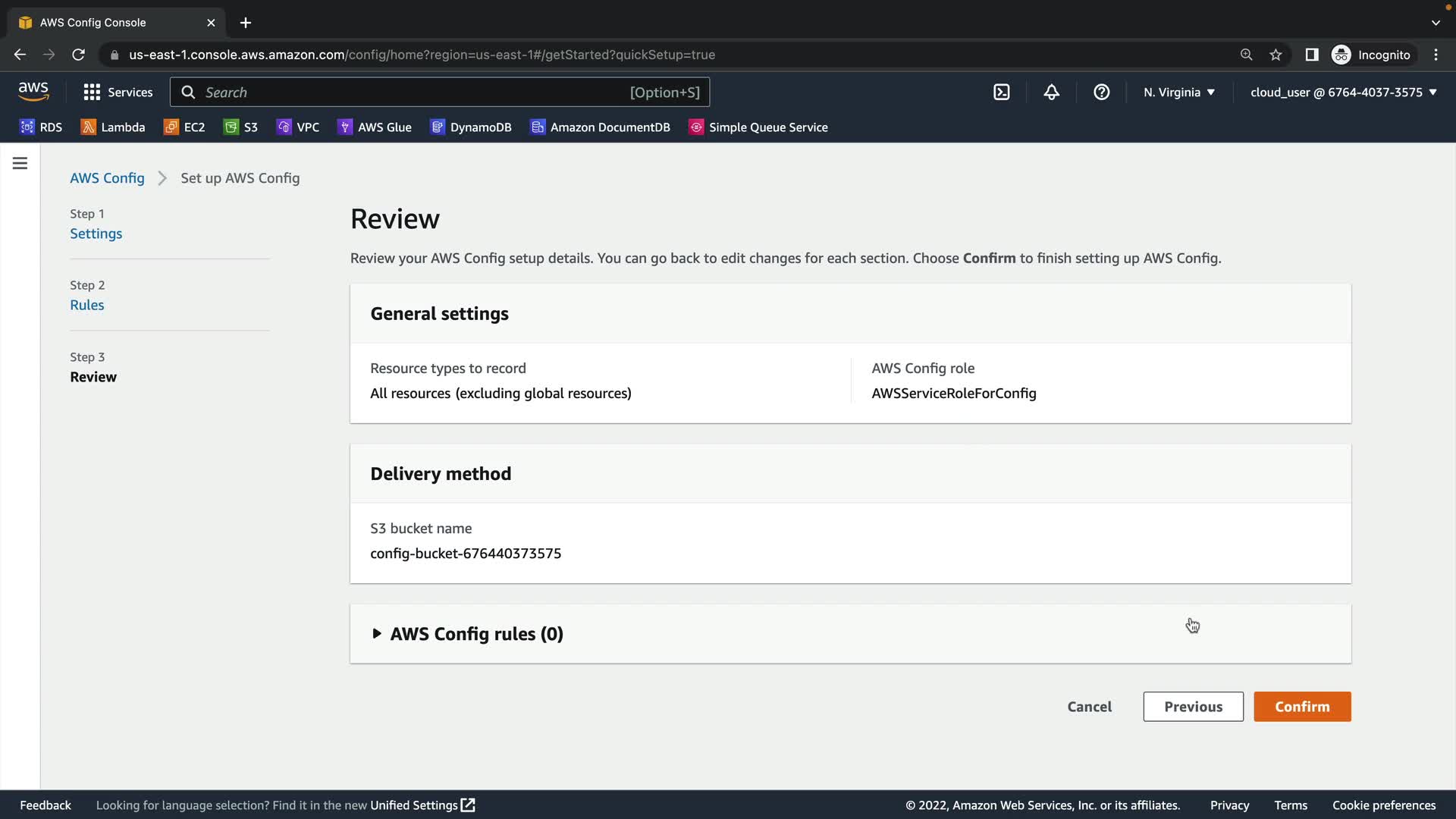This screenshot has width=1456, height=819.
Task: Click the AWS logo home icon
Action: click(33, 92)
